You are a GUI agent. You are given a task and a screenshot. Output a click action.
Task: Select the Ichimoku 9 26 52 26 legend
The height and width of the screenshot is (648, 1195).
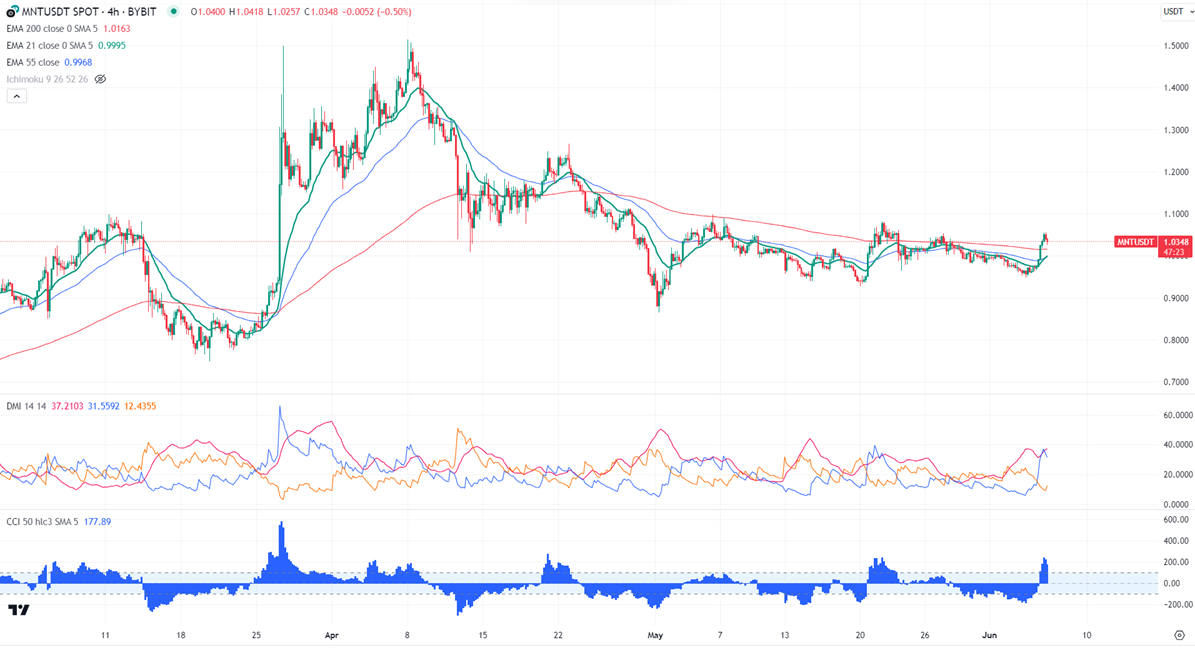pyautogui.click(x=46, y=79)
